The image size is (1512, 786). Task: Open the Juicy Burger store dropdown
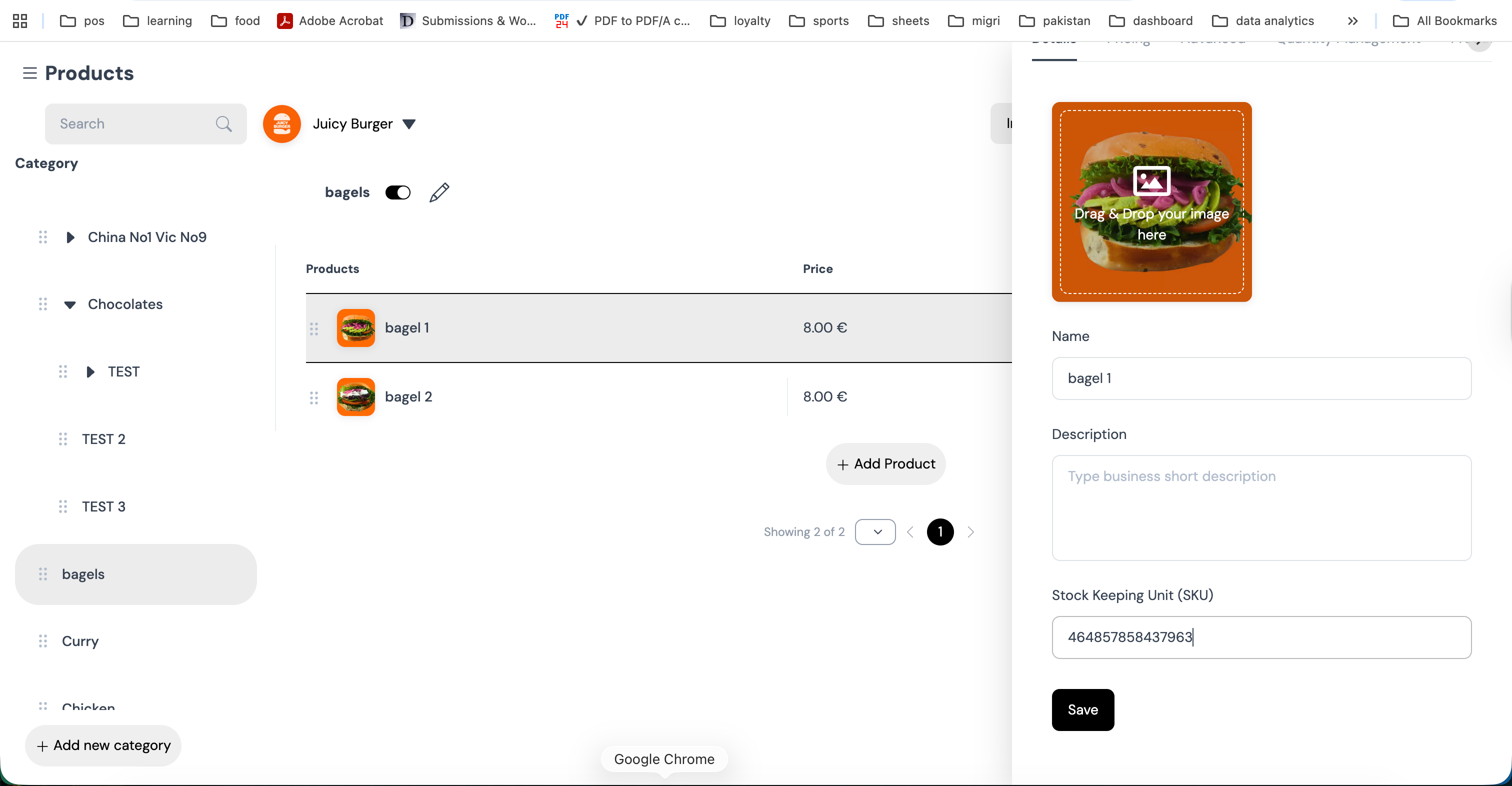click(409, 124)
